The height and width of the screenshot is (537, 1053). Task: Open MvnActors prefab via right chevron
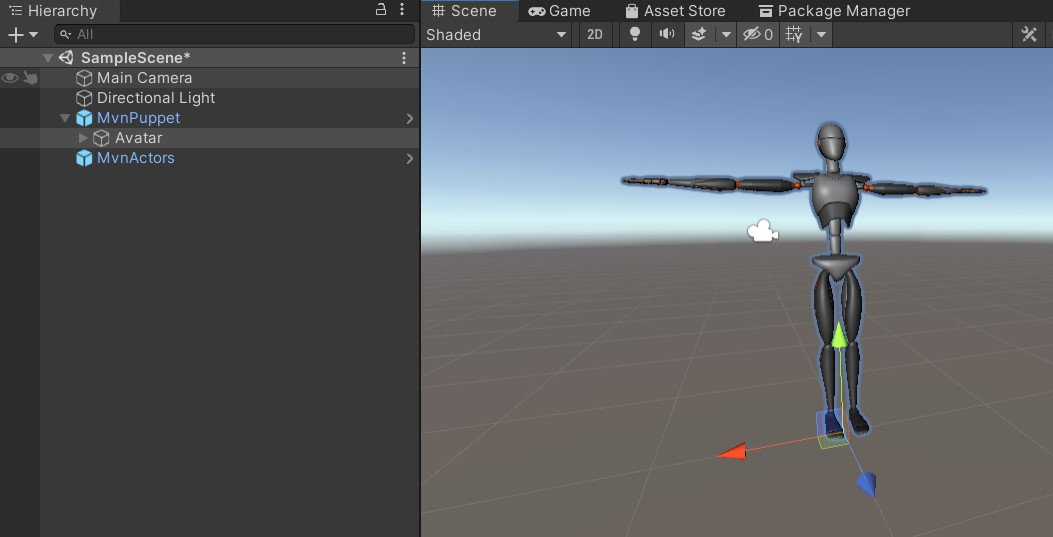(x=410, y=159)
